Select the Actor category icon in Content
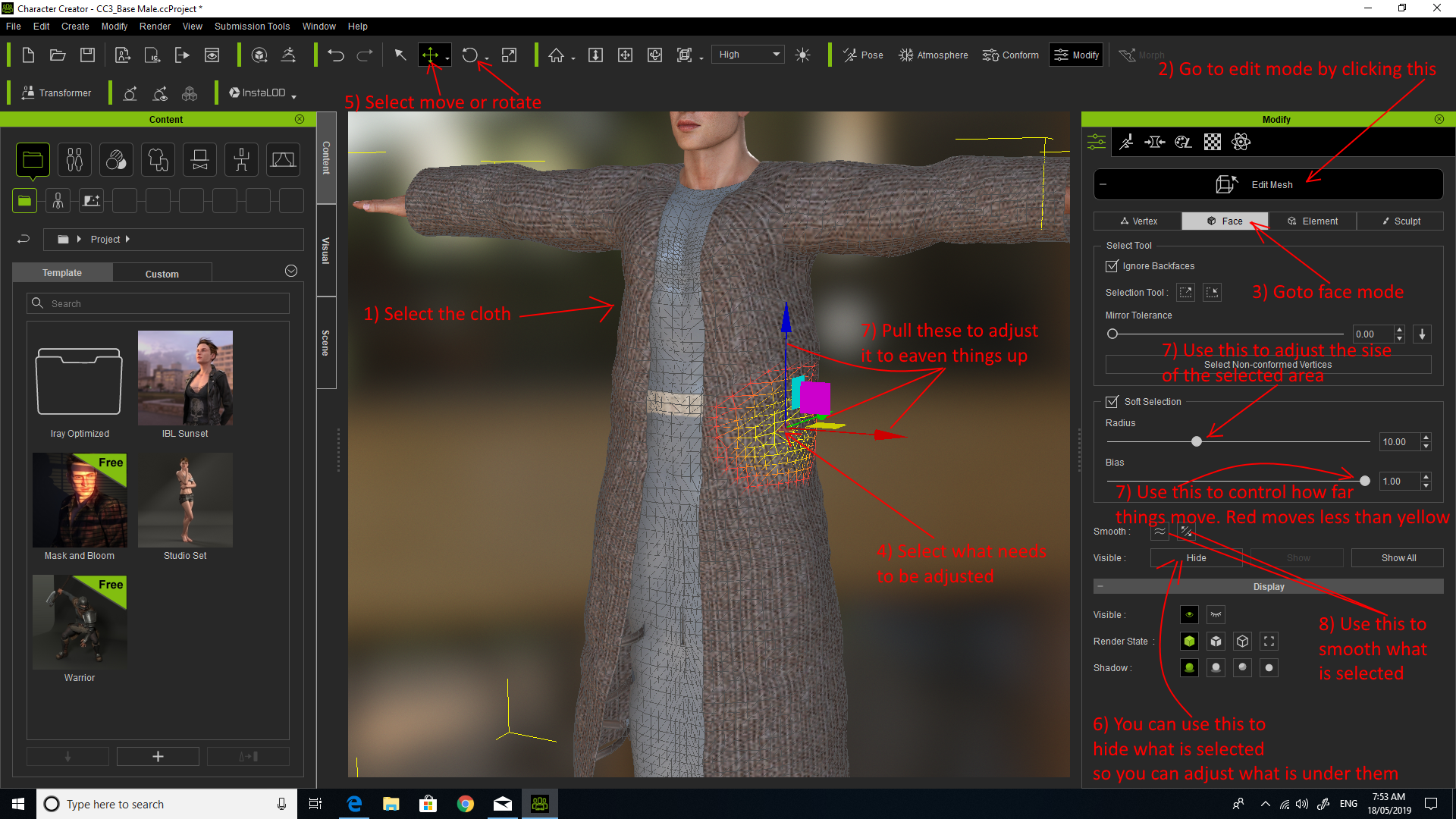Screen dimensions: 1456x819 (74, 159)
